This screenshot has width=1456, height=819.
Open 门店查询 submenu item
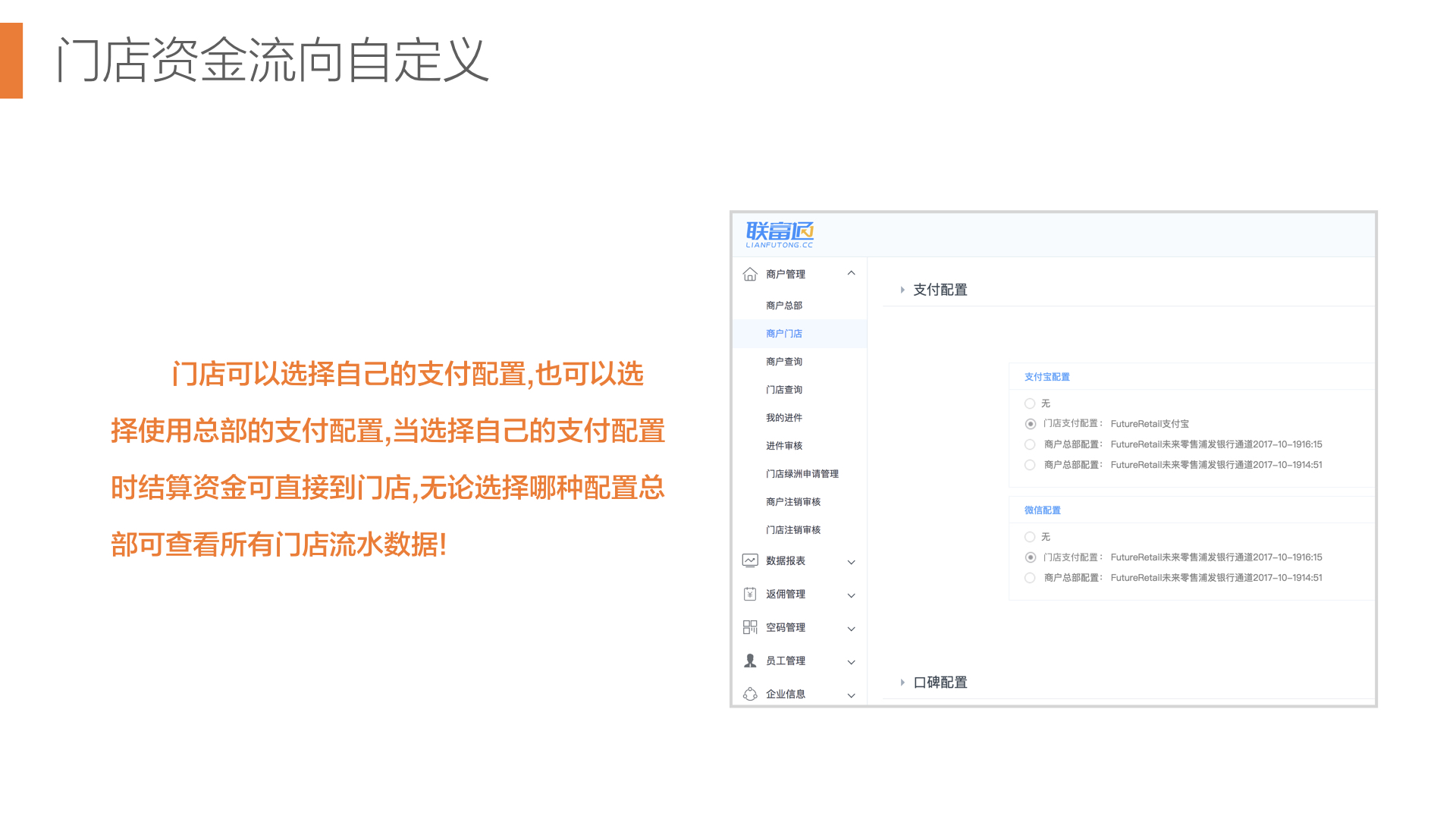(784, 390)
